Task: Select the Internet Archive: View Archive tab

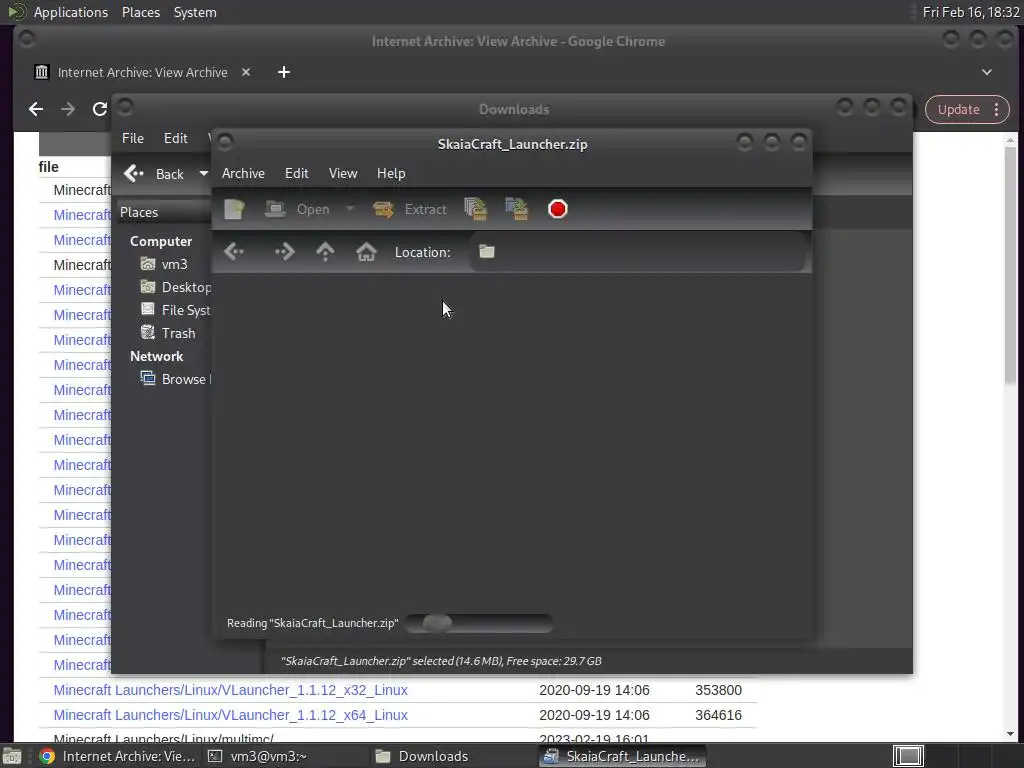Action: tap(142, 72)
